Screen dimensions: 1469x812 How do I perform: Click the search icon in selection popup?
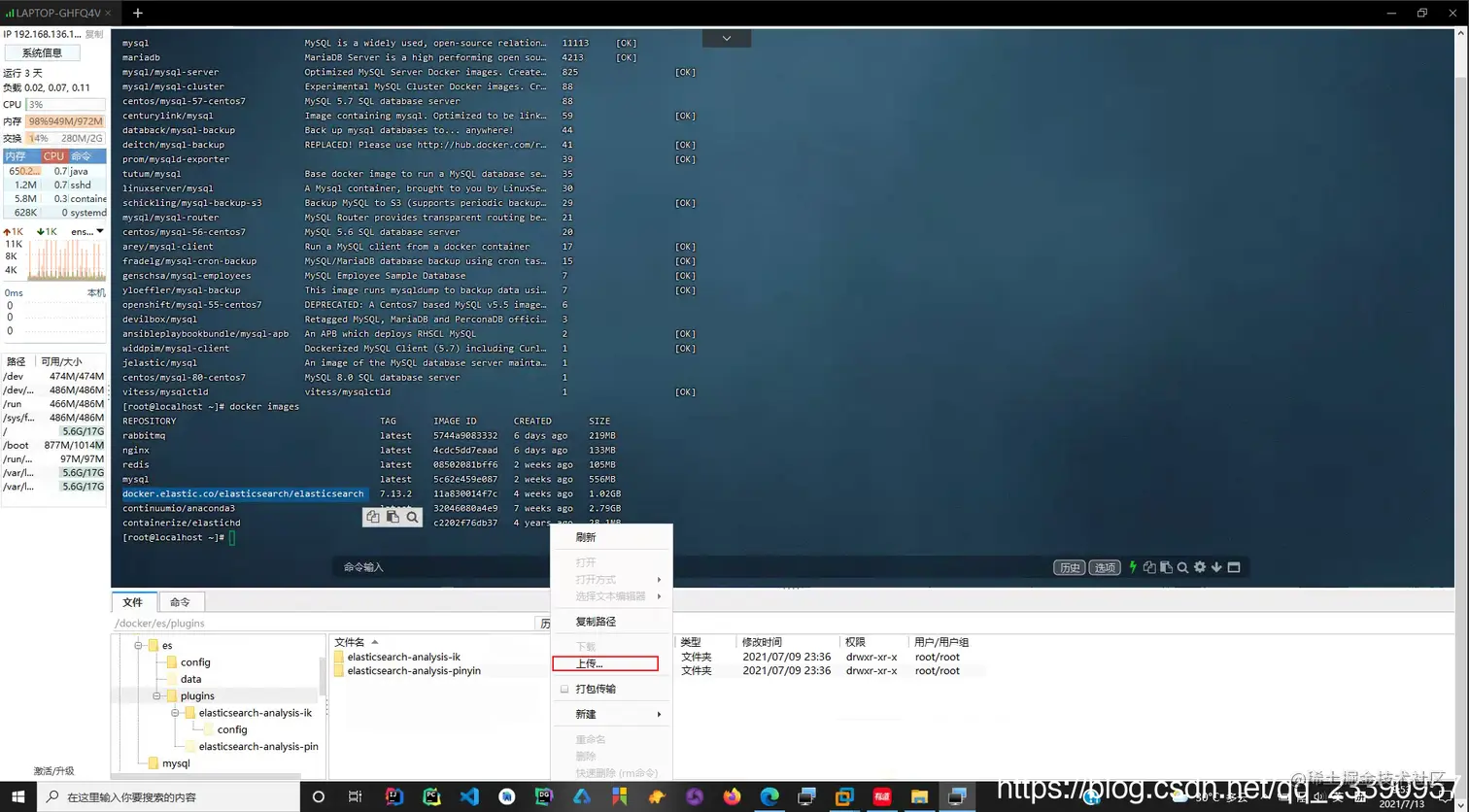point(412,518)
